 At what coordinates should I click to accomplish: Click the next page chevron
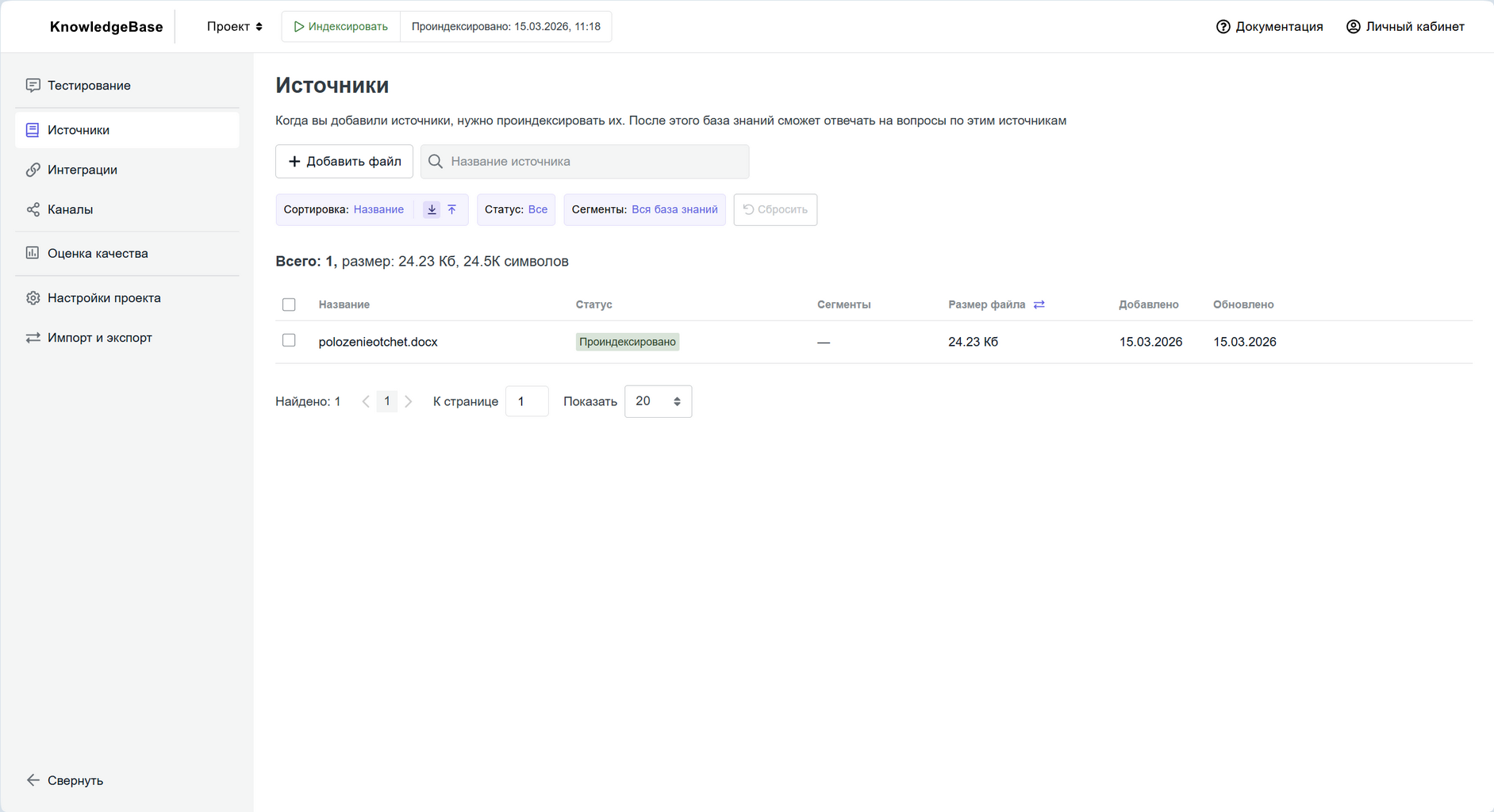pos(409,401)
